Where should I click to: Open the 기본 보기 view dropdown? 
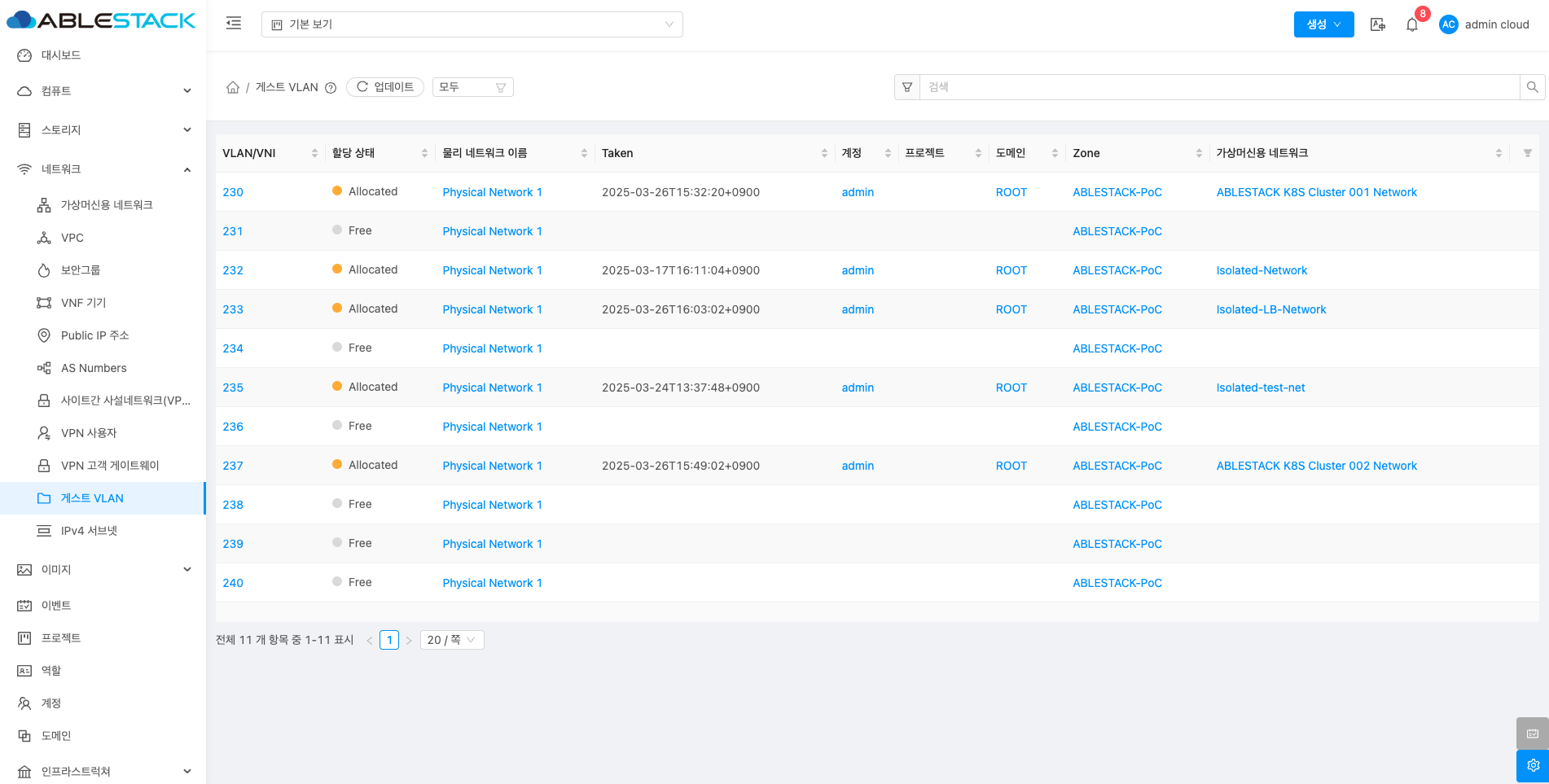tap(472, 24)
